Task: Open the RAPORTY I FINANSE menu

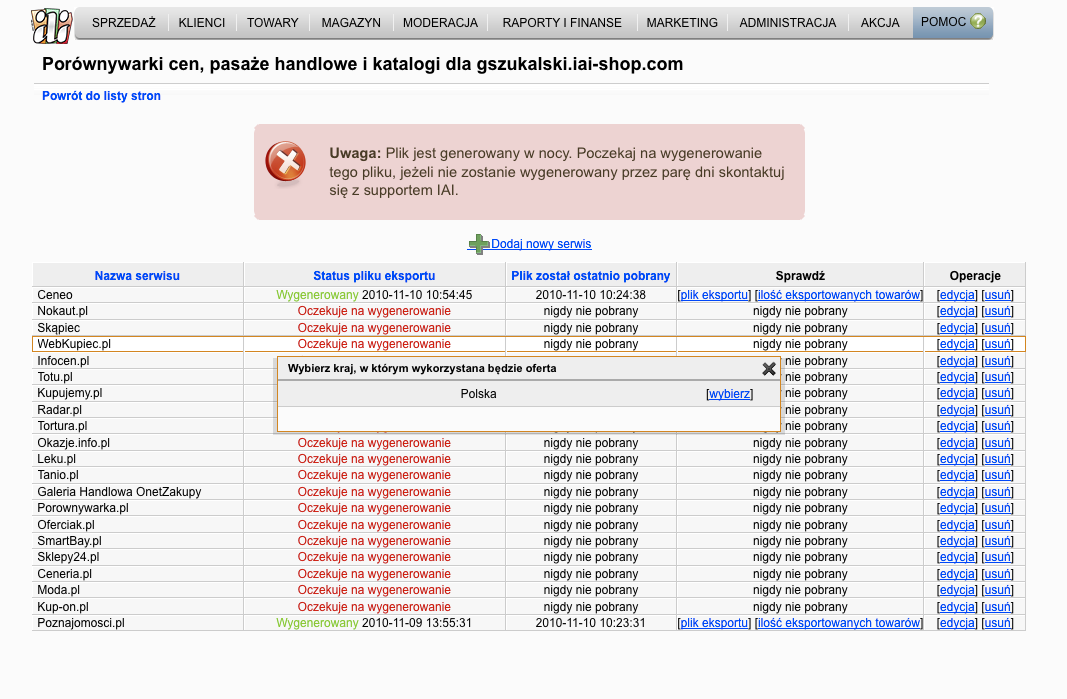Action: 562,22
